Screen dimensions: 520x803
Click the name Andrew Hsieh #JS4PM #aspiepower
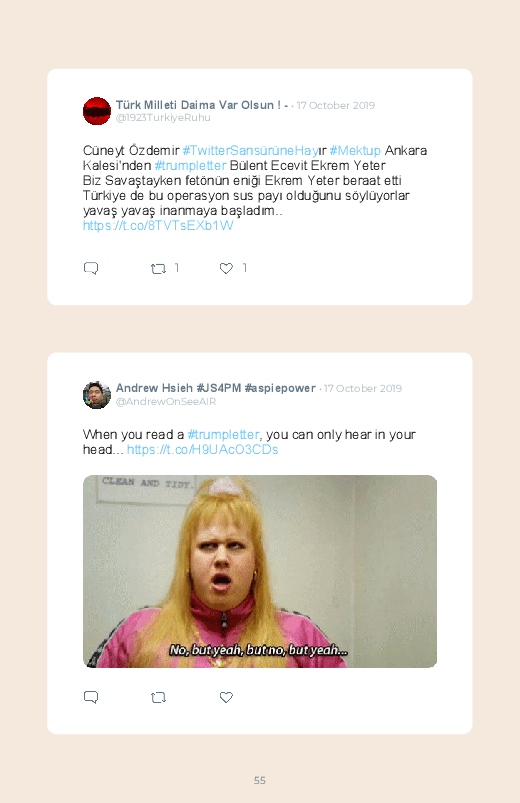tap(216, 388)
